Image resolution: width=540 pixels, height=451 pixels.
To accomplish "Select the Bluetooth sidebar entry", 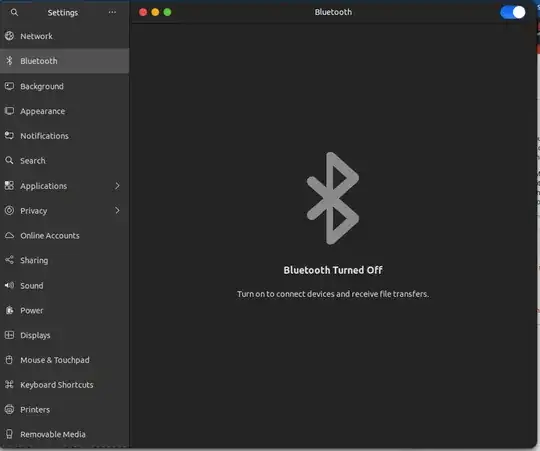I will click(65, 61).
